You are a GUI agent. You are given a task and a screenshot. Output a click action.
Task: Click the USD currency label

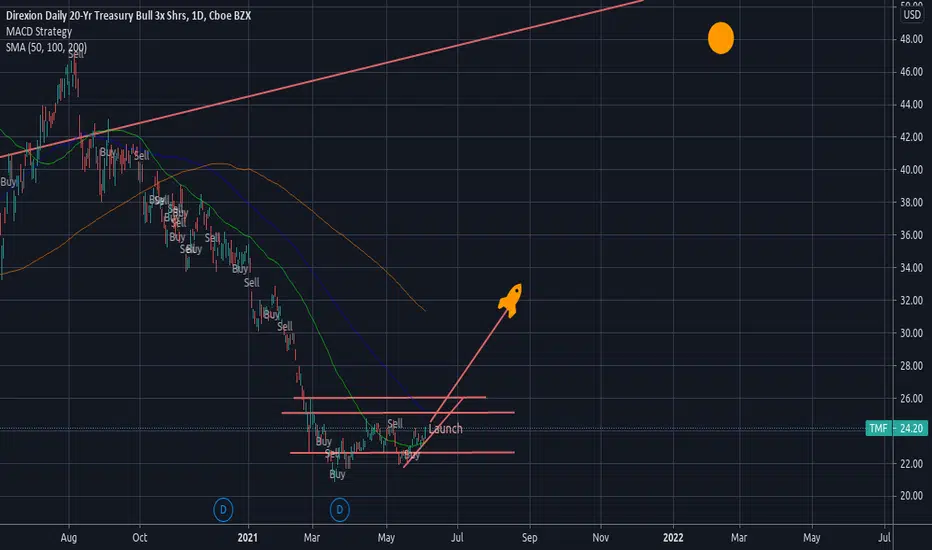tap(912, 15)
